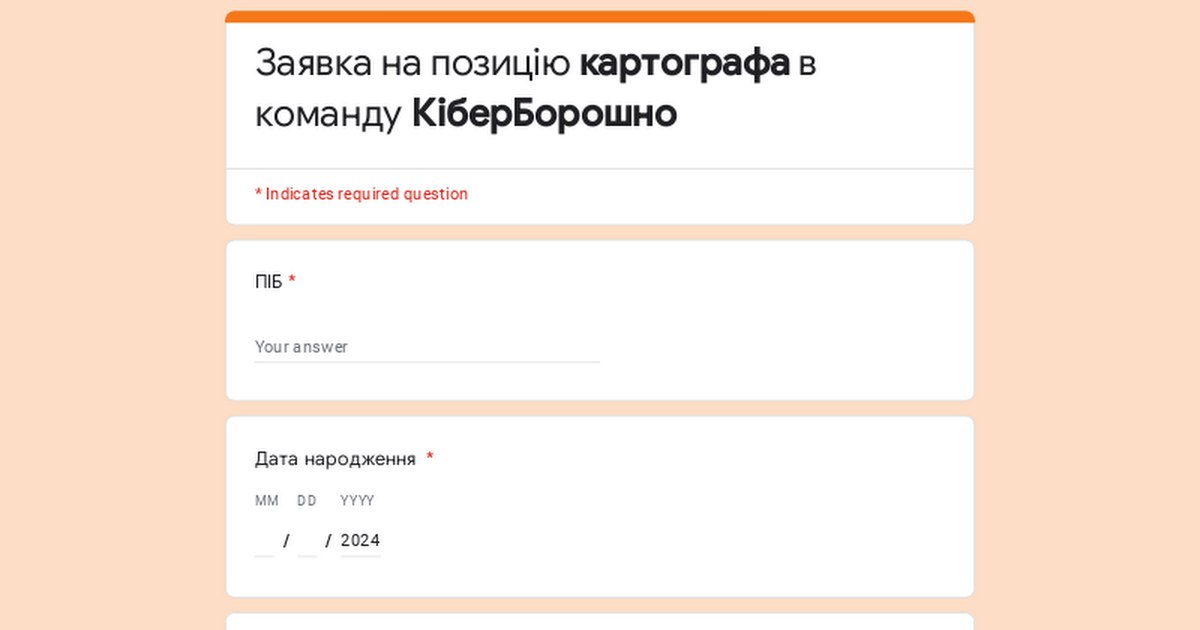Click the bold word "картографа" in title
Screen dimensions: 1200x630
(x=684, y=63)
